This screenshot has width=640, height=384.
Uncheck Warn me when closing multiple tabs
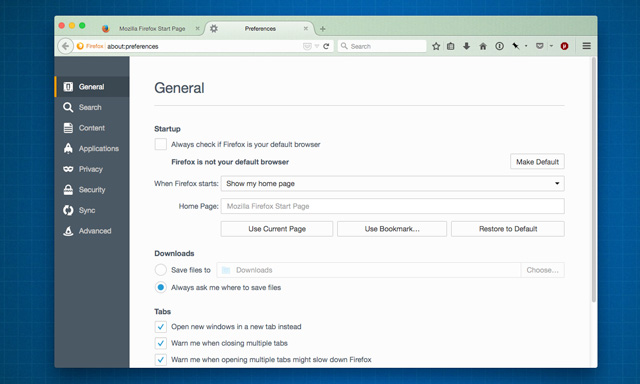coord(161,343)
